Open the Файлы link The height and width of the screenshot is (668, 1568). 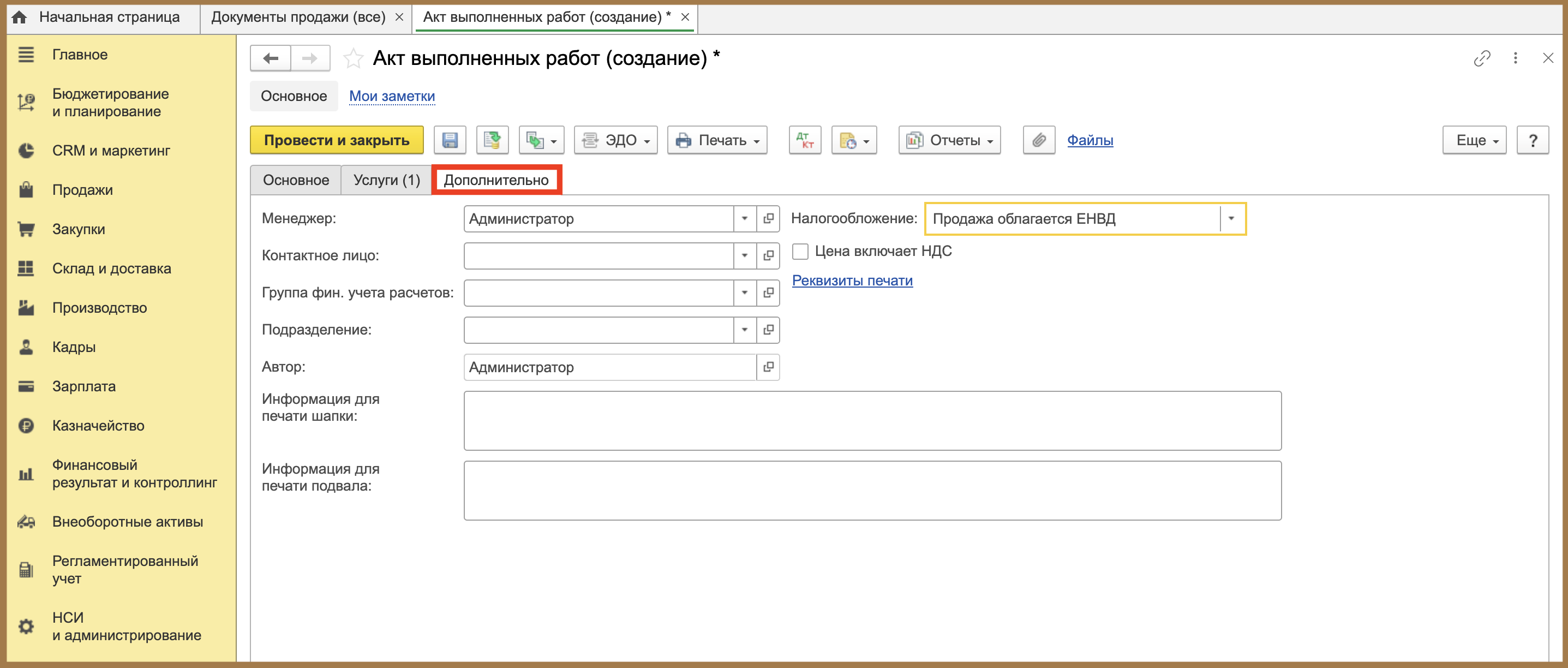1090,140
